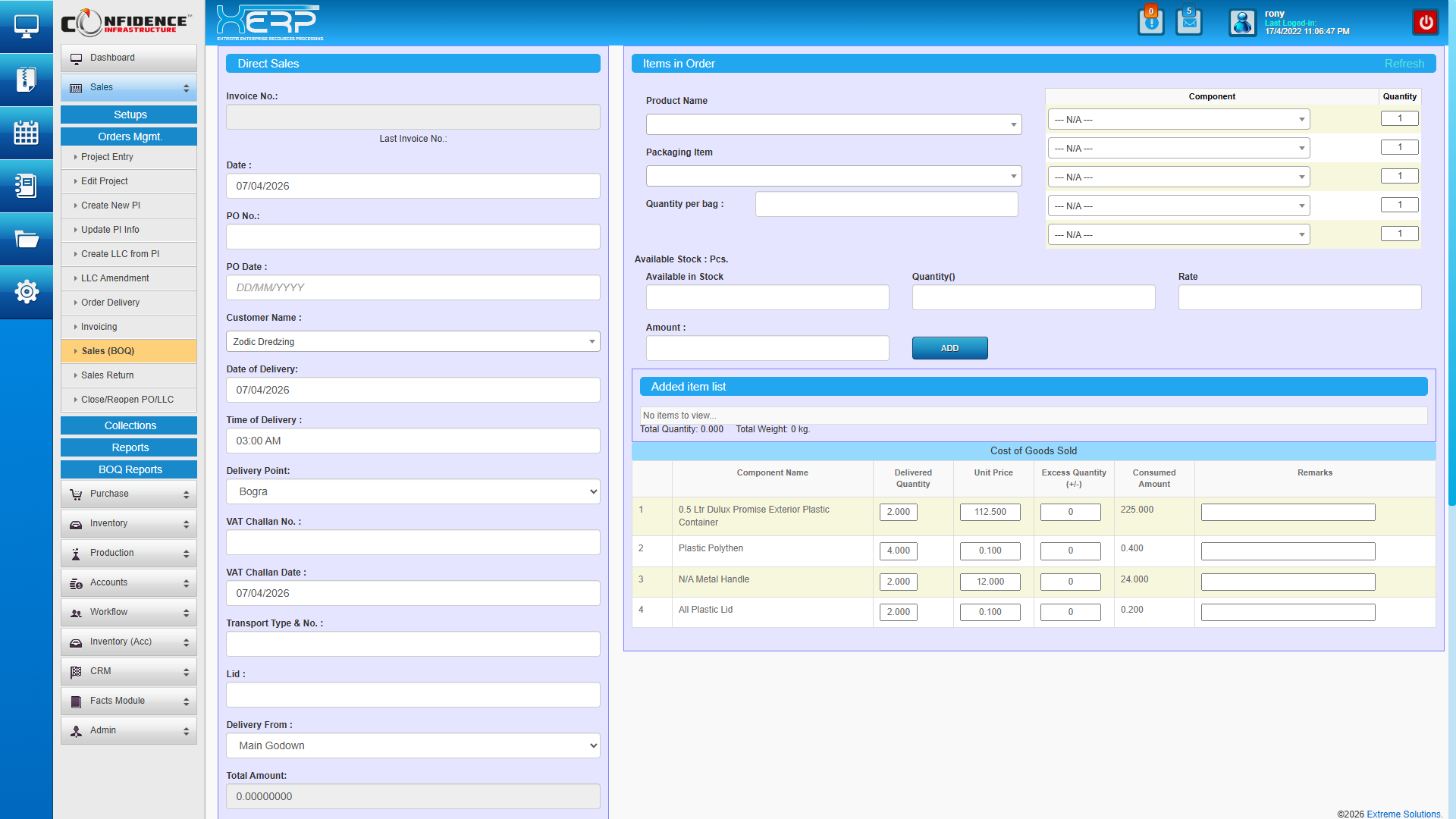Click the zipped document icon in the rail
Screen dimensions: 1456x819
point(27,80)
